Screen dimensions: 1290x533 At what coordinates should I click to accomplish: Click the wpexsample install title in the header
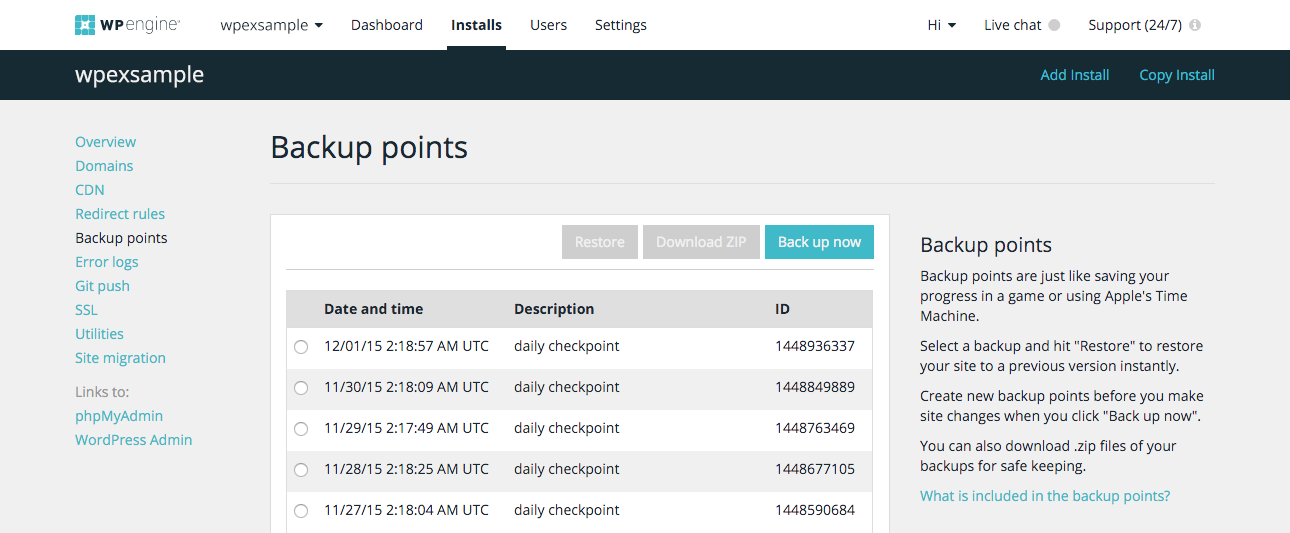(x=139, y=75)
